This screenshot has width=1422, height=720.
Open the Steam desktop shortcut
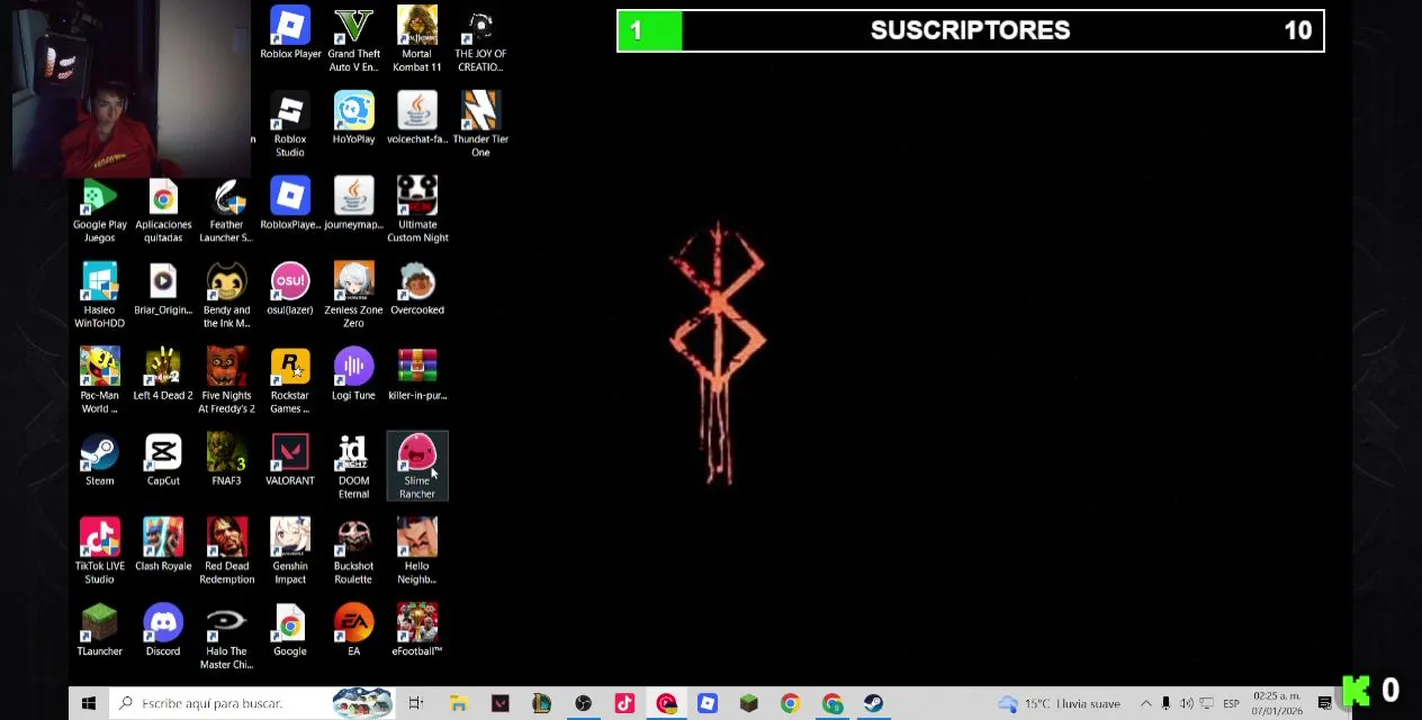point(100,460)
